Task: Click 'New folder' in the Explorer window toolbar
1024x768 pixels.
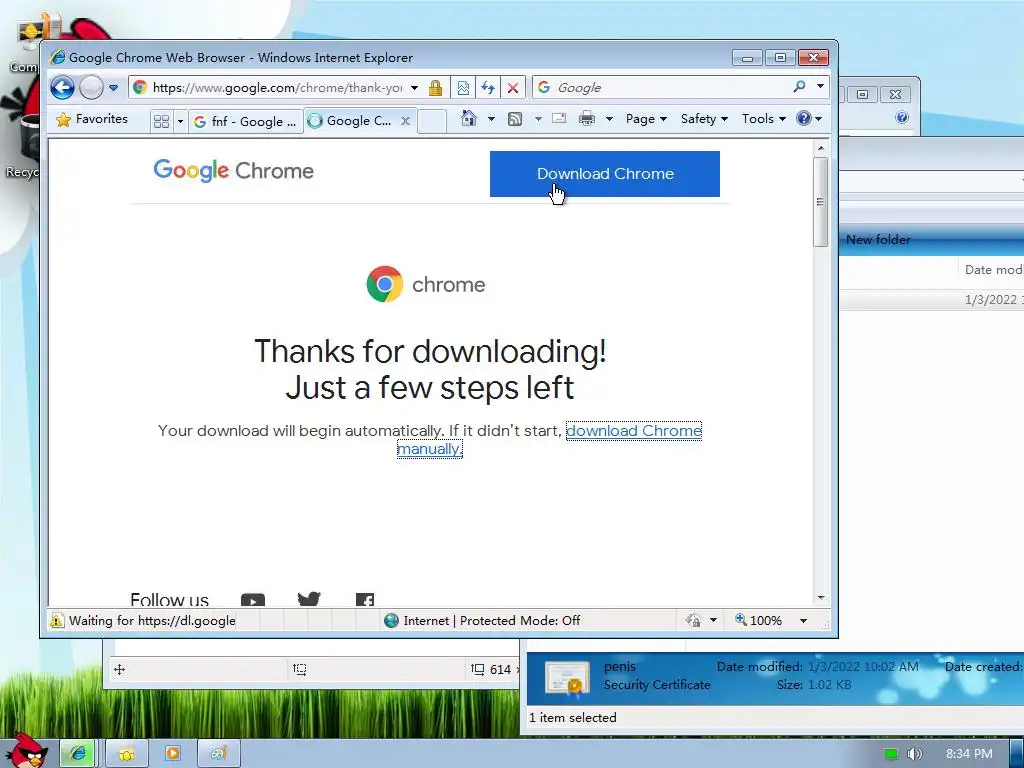Action: [878, 240]
